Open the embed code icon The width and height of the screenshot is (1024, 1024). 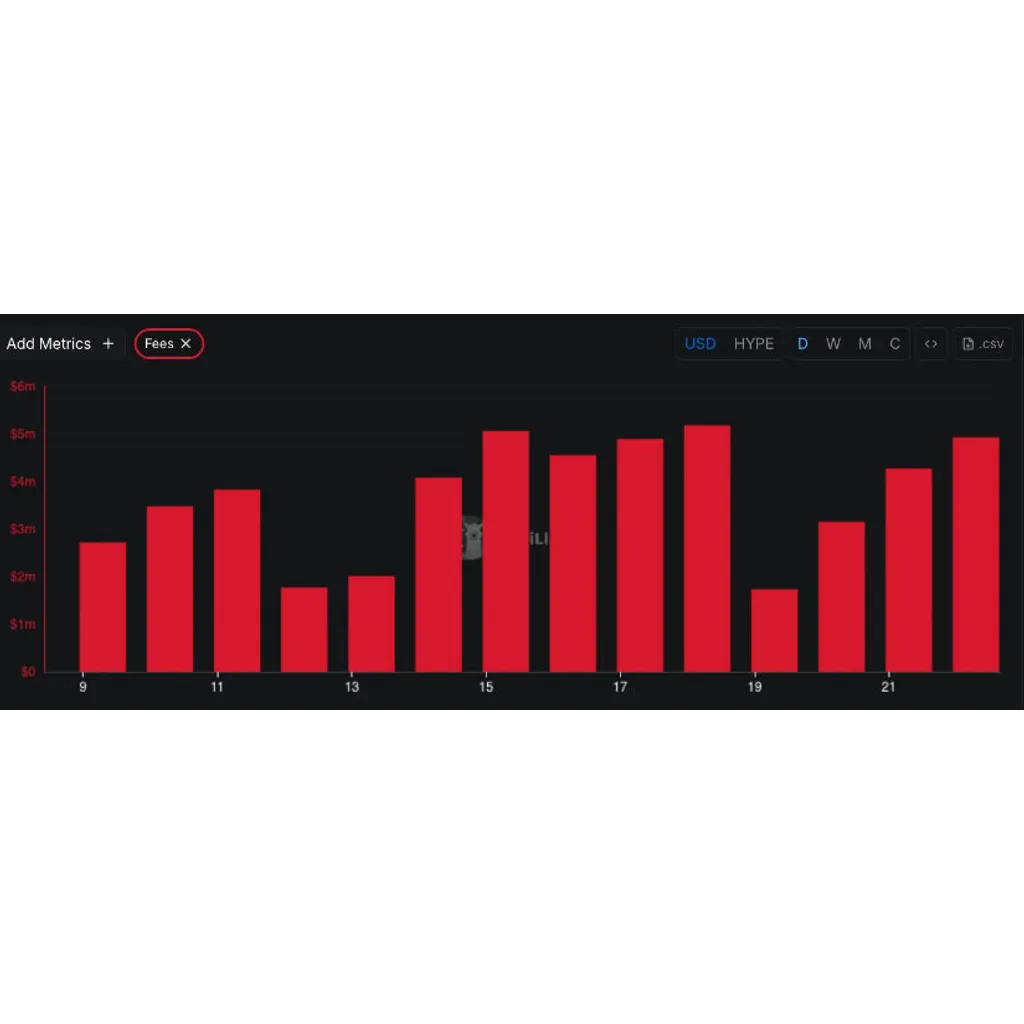(931, 344)
